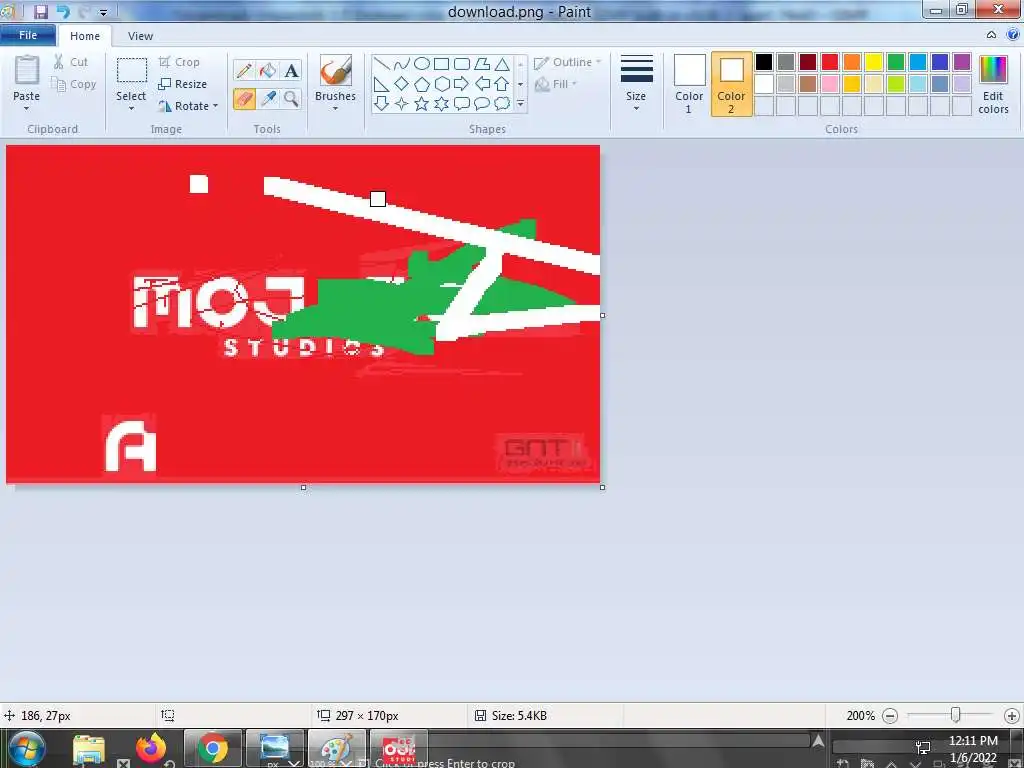Choose the Curve shape
This screenshot has width=1024, height=768.
point(402,63)
